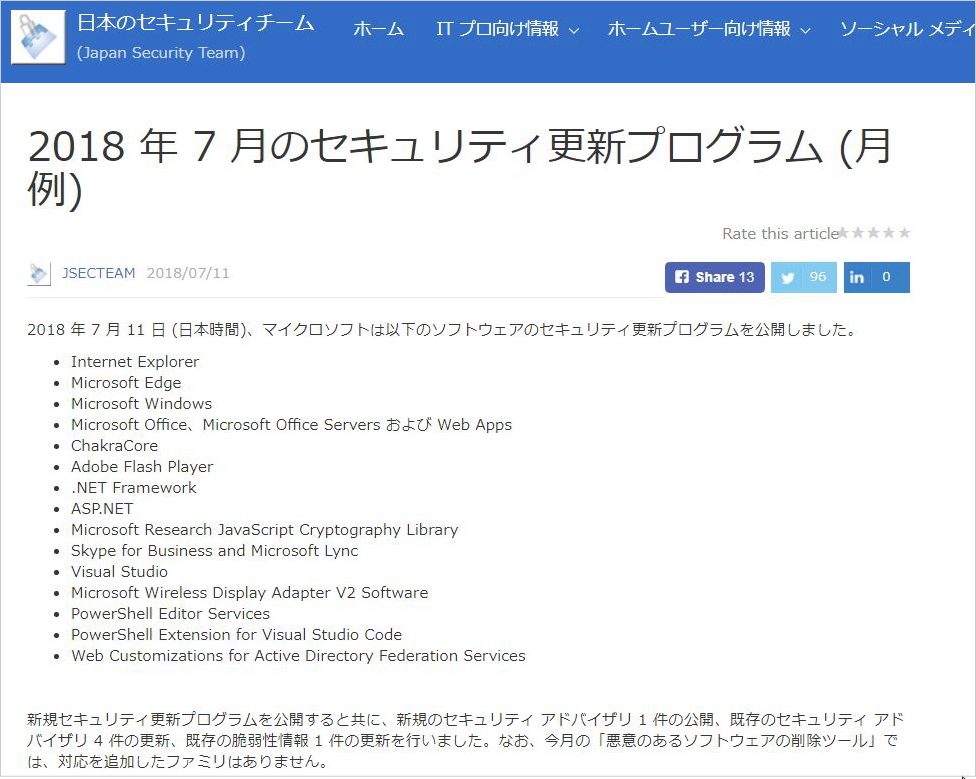Click the LinkedIn share icon

(857, 278)
